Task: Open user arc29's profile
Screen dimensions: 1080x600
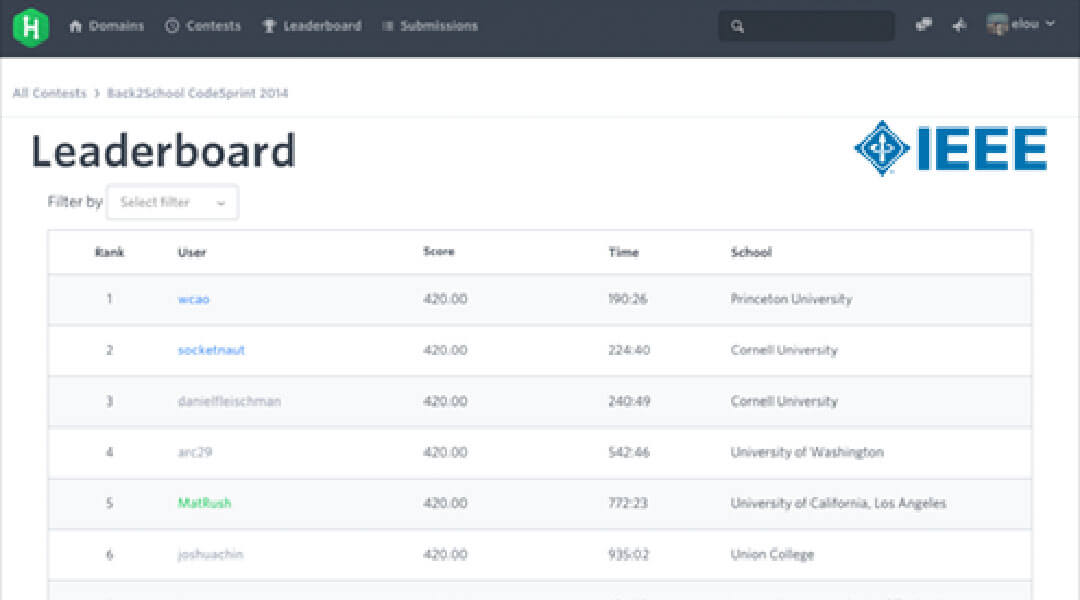Action: click(195, 452)
